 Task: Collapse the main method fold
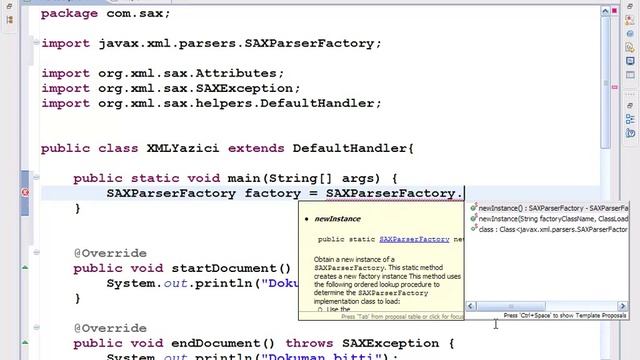tap(36, 177)
